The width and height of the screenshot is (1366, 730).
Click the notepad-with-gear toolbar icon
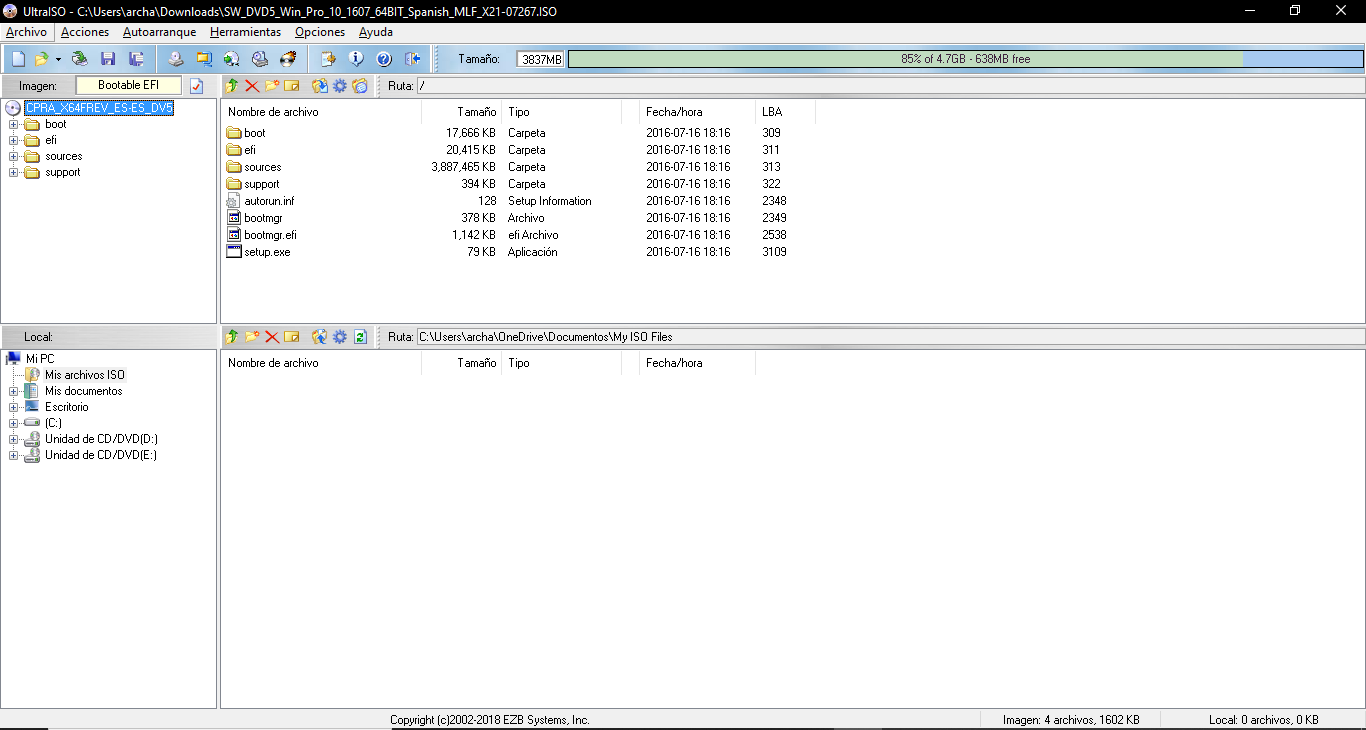(x=327, y=59)
